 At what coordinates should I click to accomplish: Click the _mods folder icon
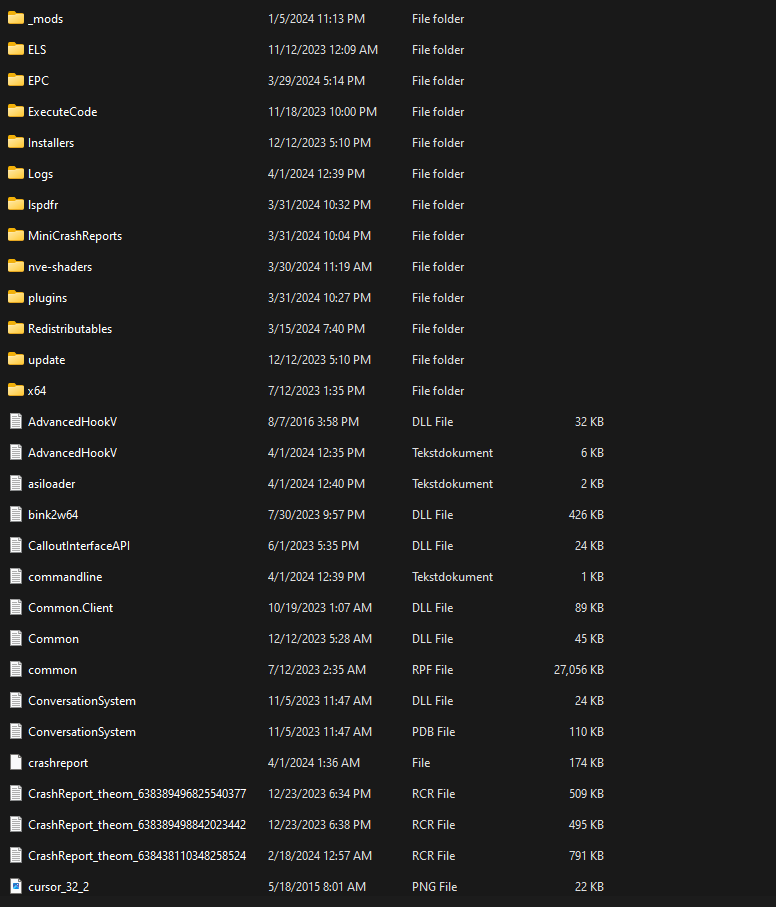(16, 19)
